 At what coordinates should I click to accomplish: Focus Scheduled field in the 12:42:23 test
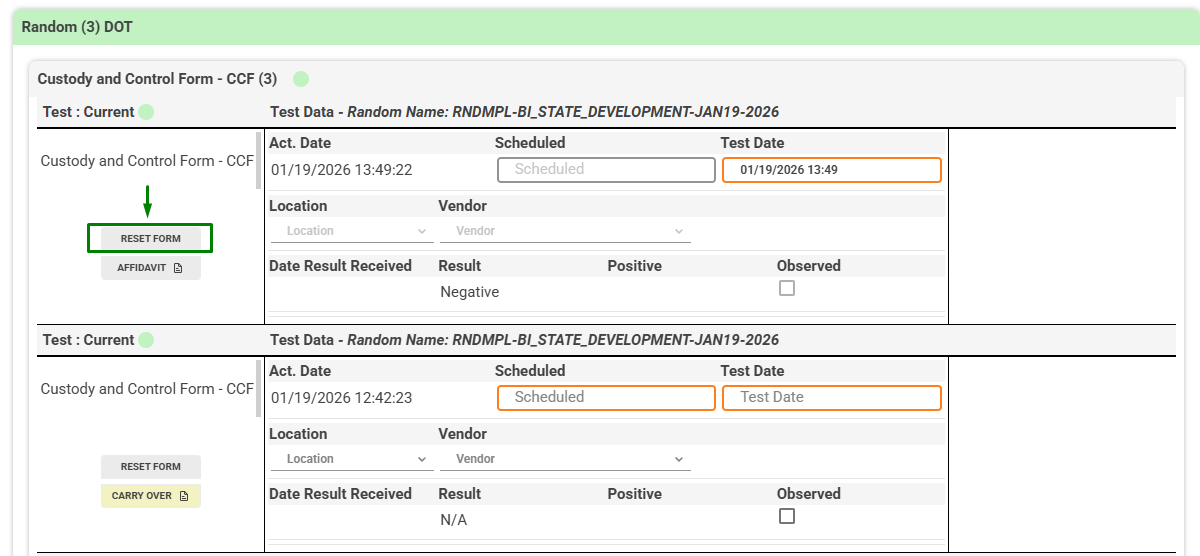[606, 398]
